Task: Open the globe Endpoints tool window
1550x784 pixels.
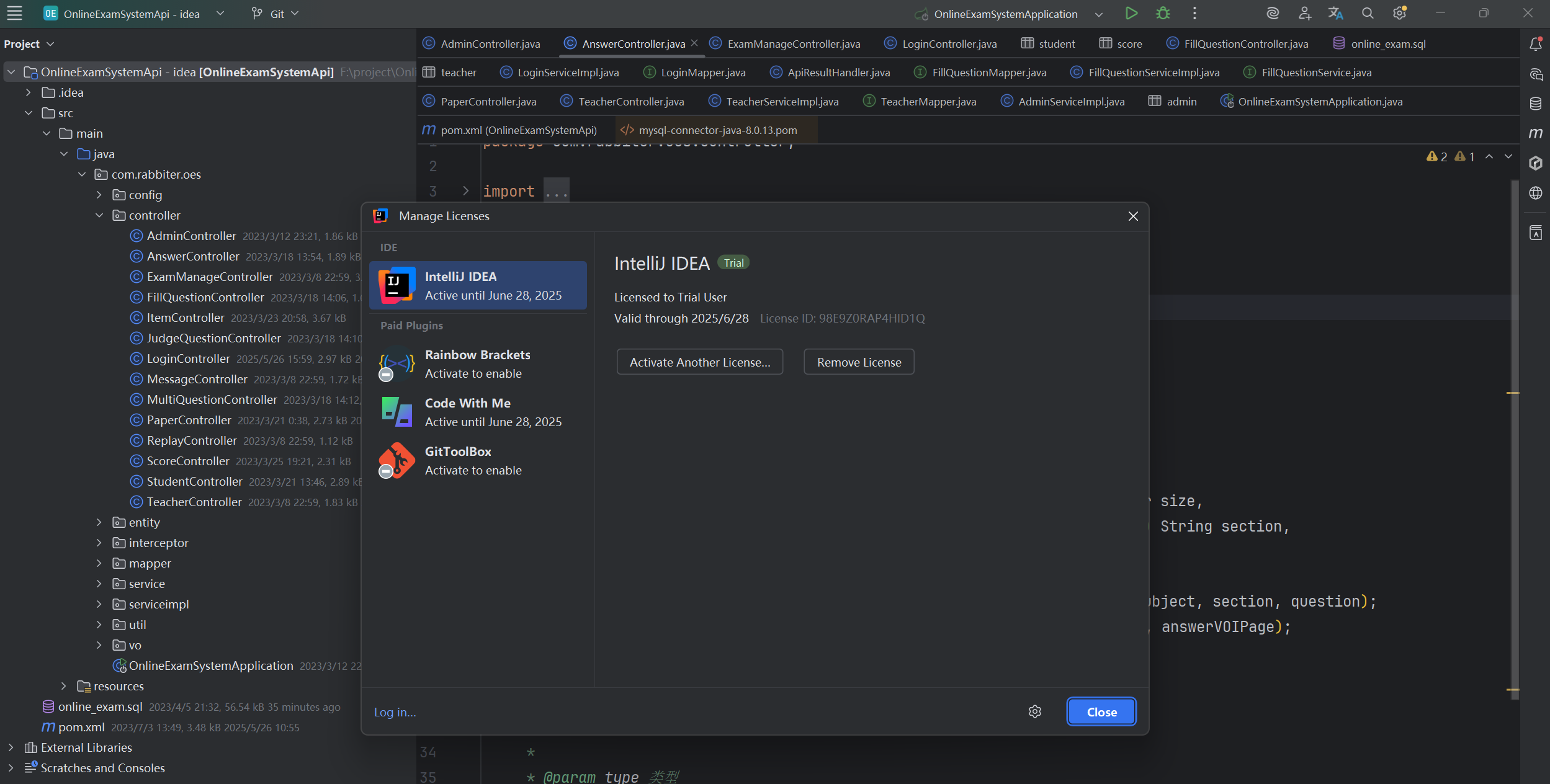Action: point(1536,193)
